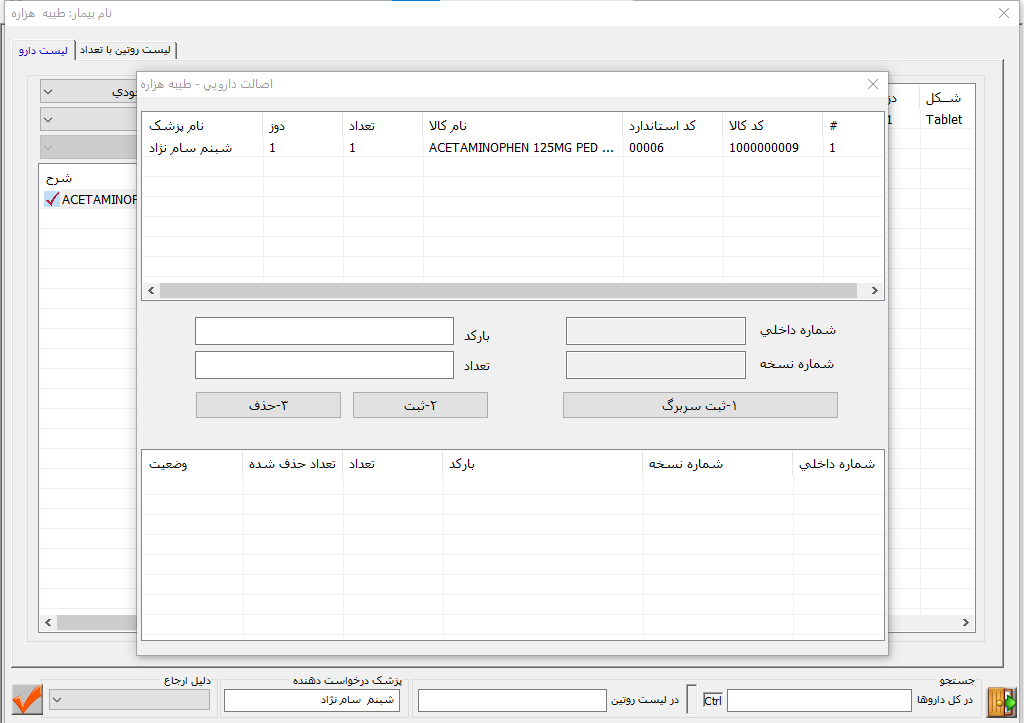The height and width of the screenshot is (723, 1024).
Task: Close the اصالت دارويي dialog
Action: tap(872, 85)
